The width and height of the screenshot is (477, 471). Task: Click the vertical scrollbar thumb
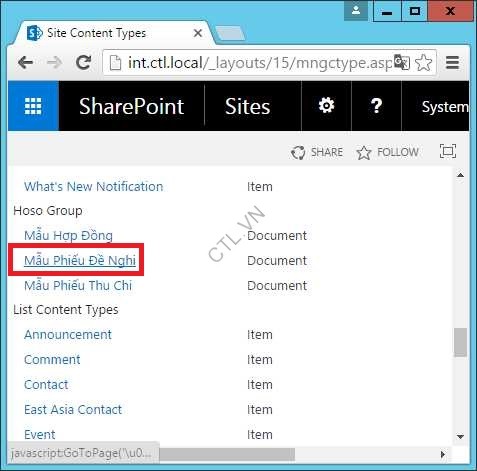point(461,343)
